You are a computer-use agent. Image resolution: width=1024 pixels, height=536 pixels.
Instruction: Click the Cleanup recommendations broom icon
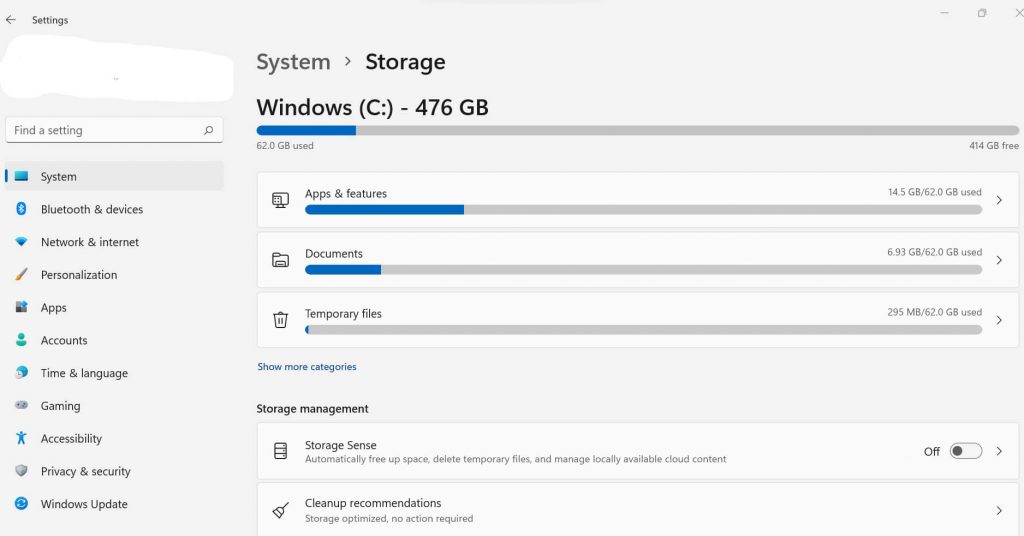(281, 510)
